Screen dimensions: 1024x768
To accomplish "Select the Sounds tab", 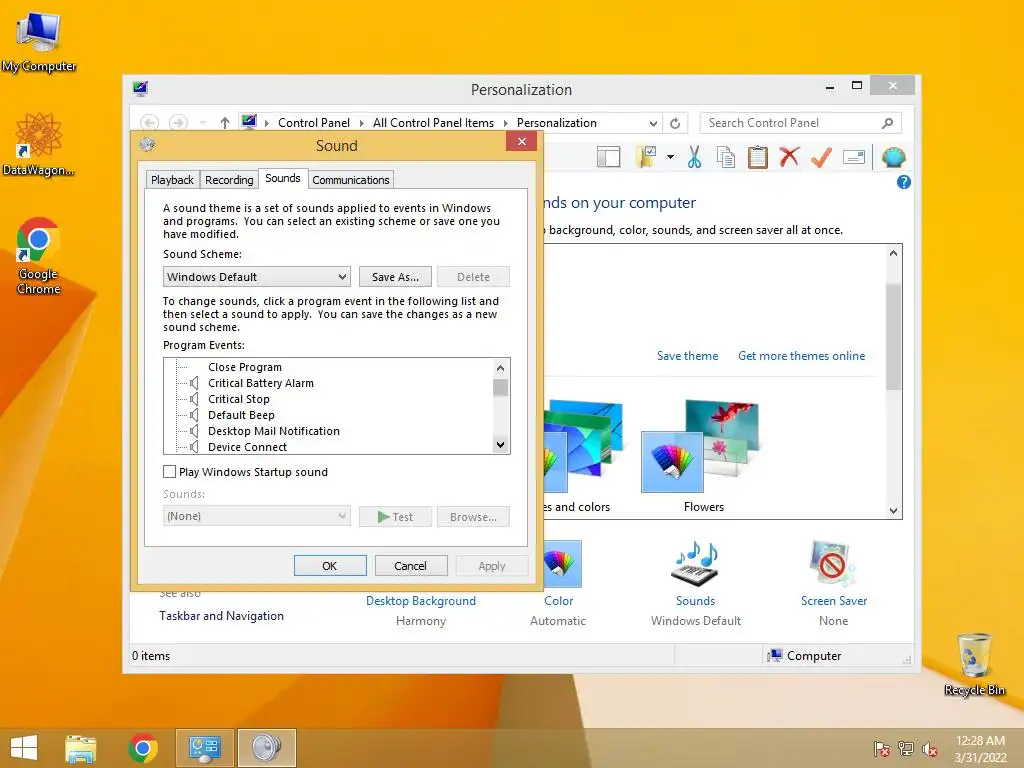I will 283,178.
